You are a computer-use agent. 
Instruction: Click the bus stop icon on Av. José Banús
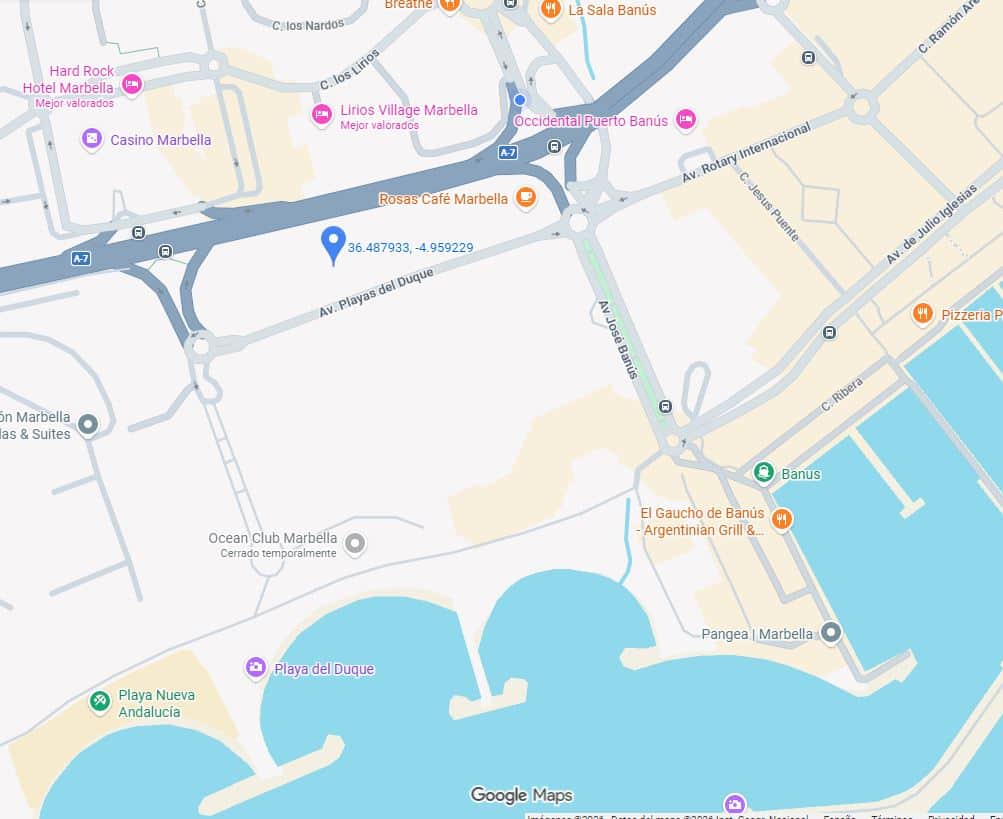click(x=665, y=406)
